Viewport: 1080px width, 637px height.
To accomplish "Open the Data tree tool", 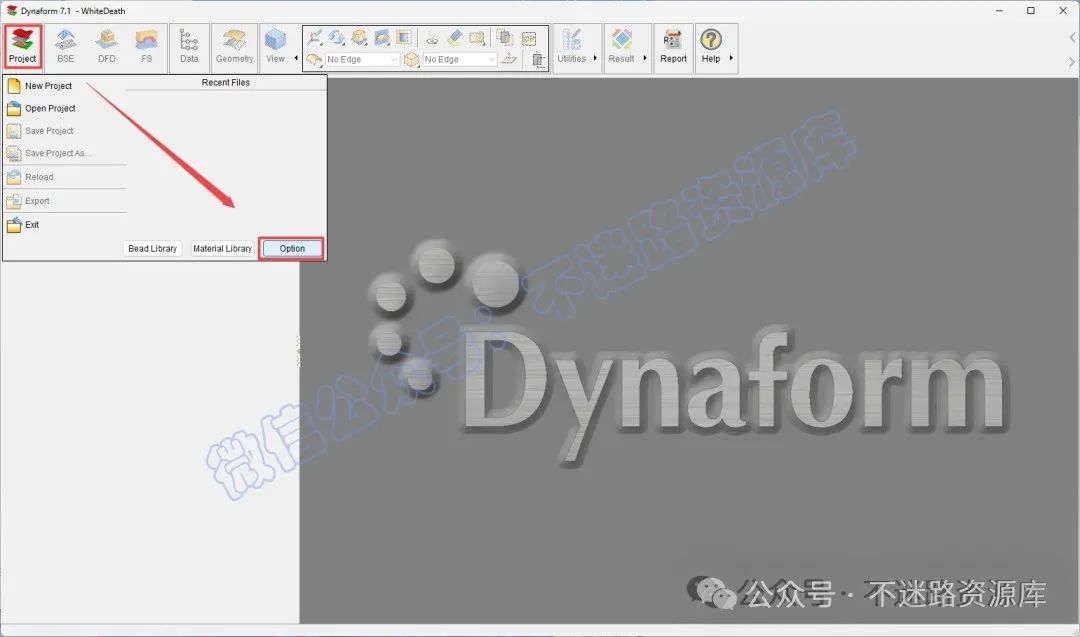I will click(189, 46).
